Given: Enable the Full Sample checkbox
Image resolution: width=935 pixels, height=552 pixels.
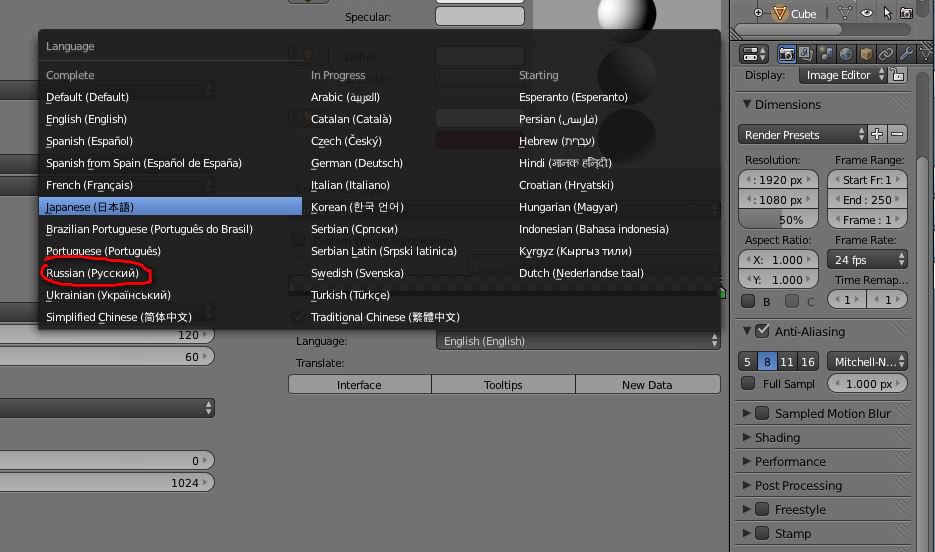Looking at the screenshot, I should tap(748, 384).
